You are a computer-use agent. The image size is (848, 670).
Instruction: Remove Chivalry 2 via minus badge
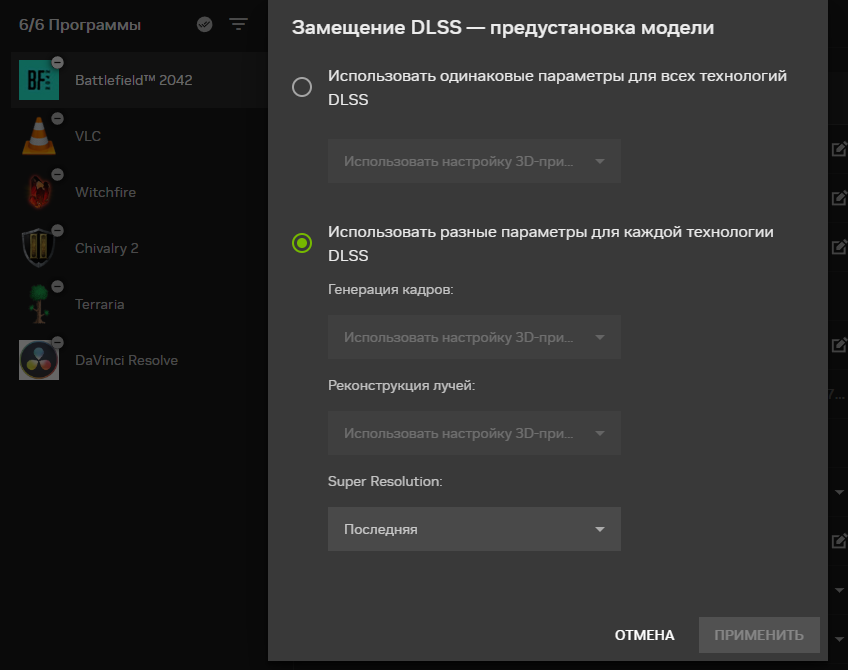pos(57,231)
